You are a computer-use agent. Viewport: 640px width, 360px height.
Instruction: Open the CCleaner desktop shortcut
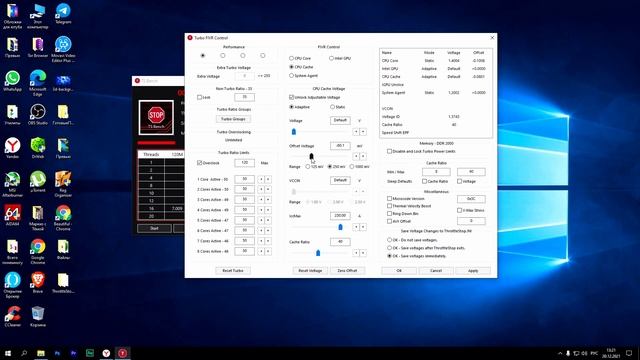[x=13, y=317]
